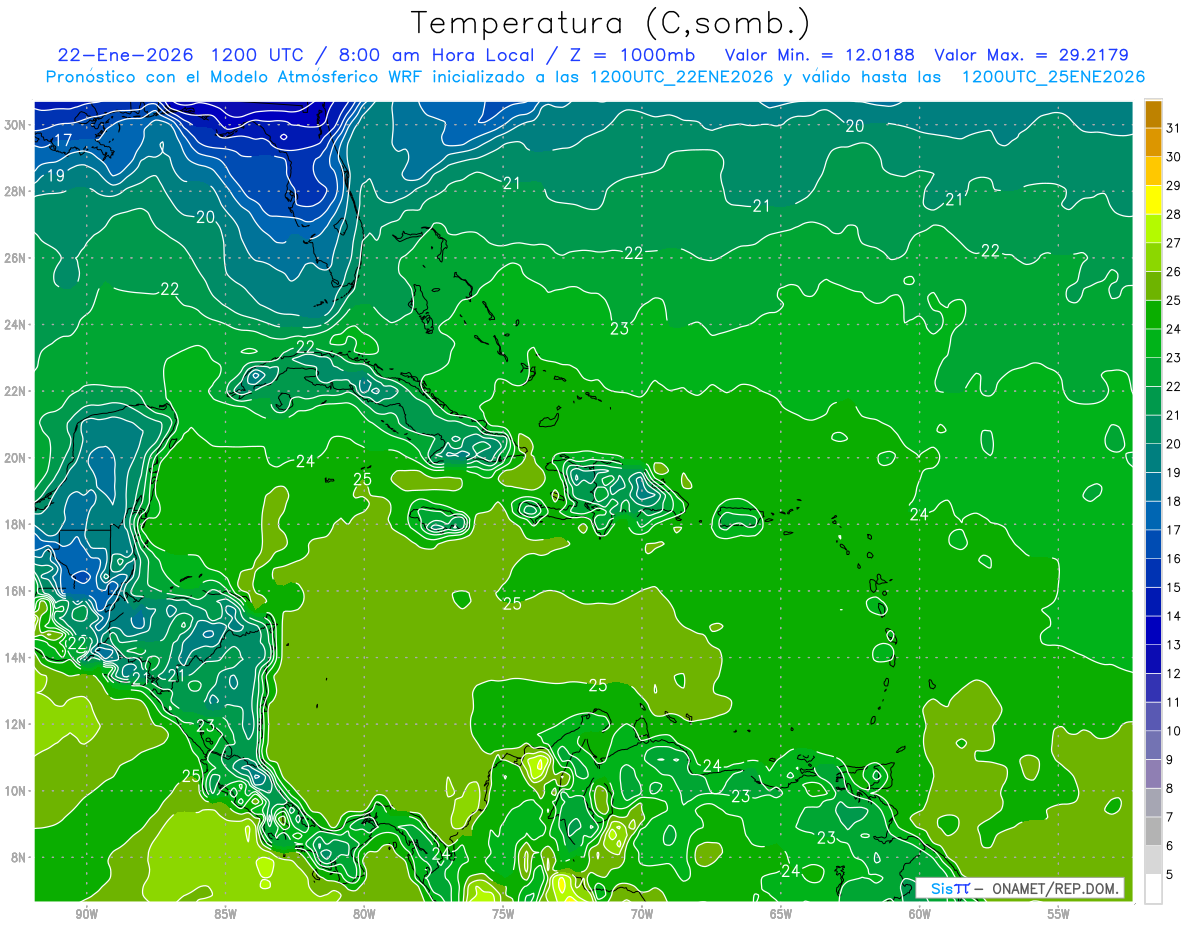Pick the gray legend band between 6 and 7
The height and width of the screenshot is (927, 1200).
(x=1153, y=832)
